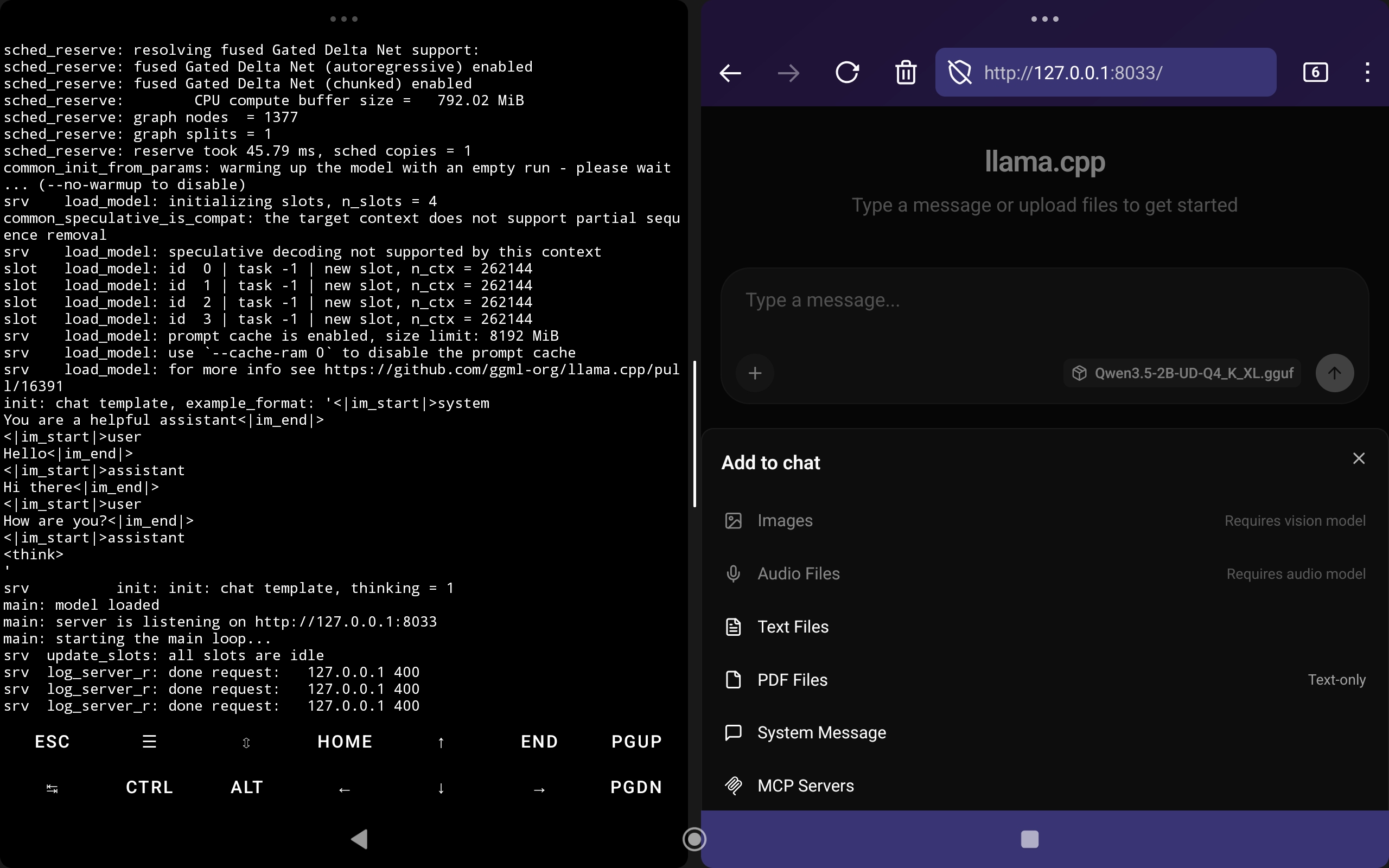Image resolution: width=1389 pixels, height=868 pixels.
Task: Tap PGUP key in terminal extra keys
Action: click(x=636, y=742)
